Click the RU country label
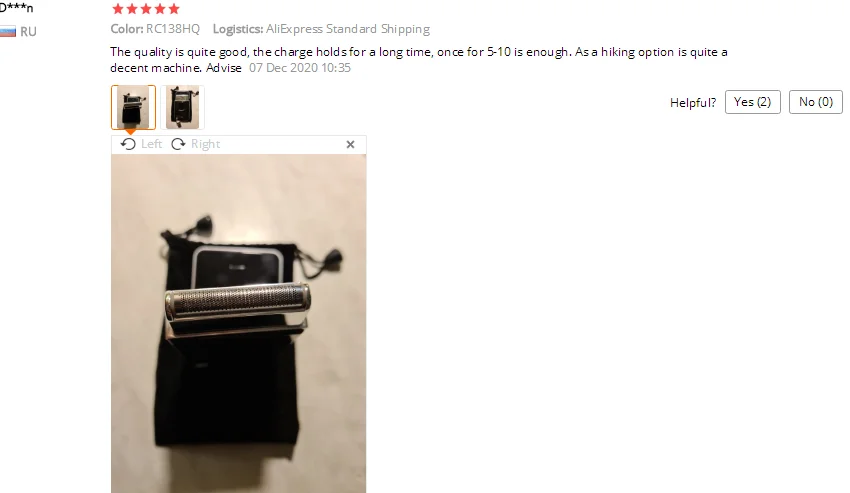This screenshot has height=493, width=850. (28, 31)
